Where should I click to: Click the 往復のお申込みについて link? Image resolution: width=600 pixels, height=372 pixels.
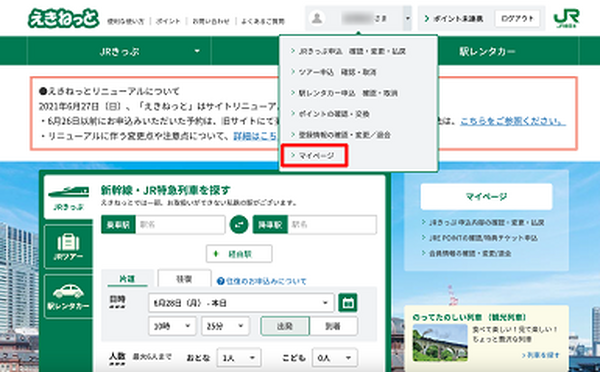point(266,281)
